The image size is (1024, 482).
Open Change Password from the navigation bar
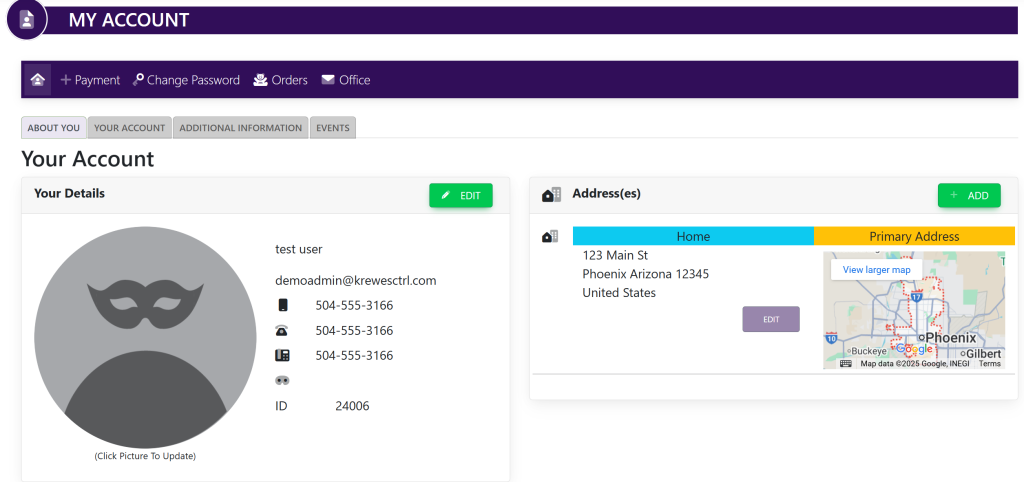[x=186, y=80]
